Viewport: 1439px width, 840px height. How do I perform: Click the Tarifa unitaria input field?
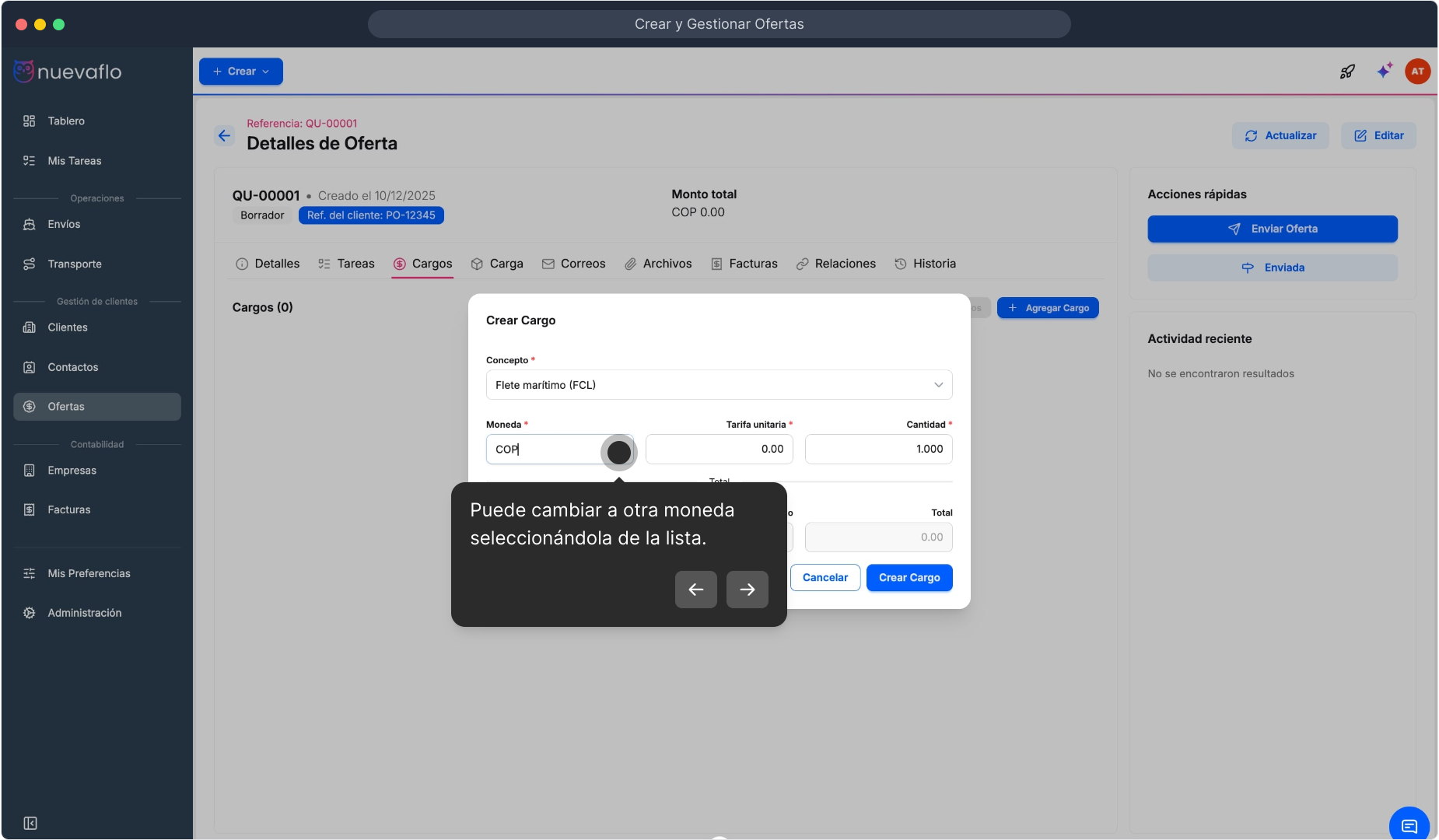tap(719, 450)
